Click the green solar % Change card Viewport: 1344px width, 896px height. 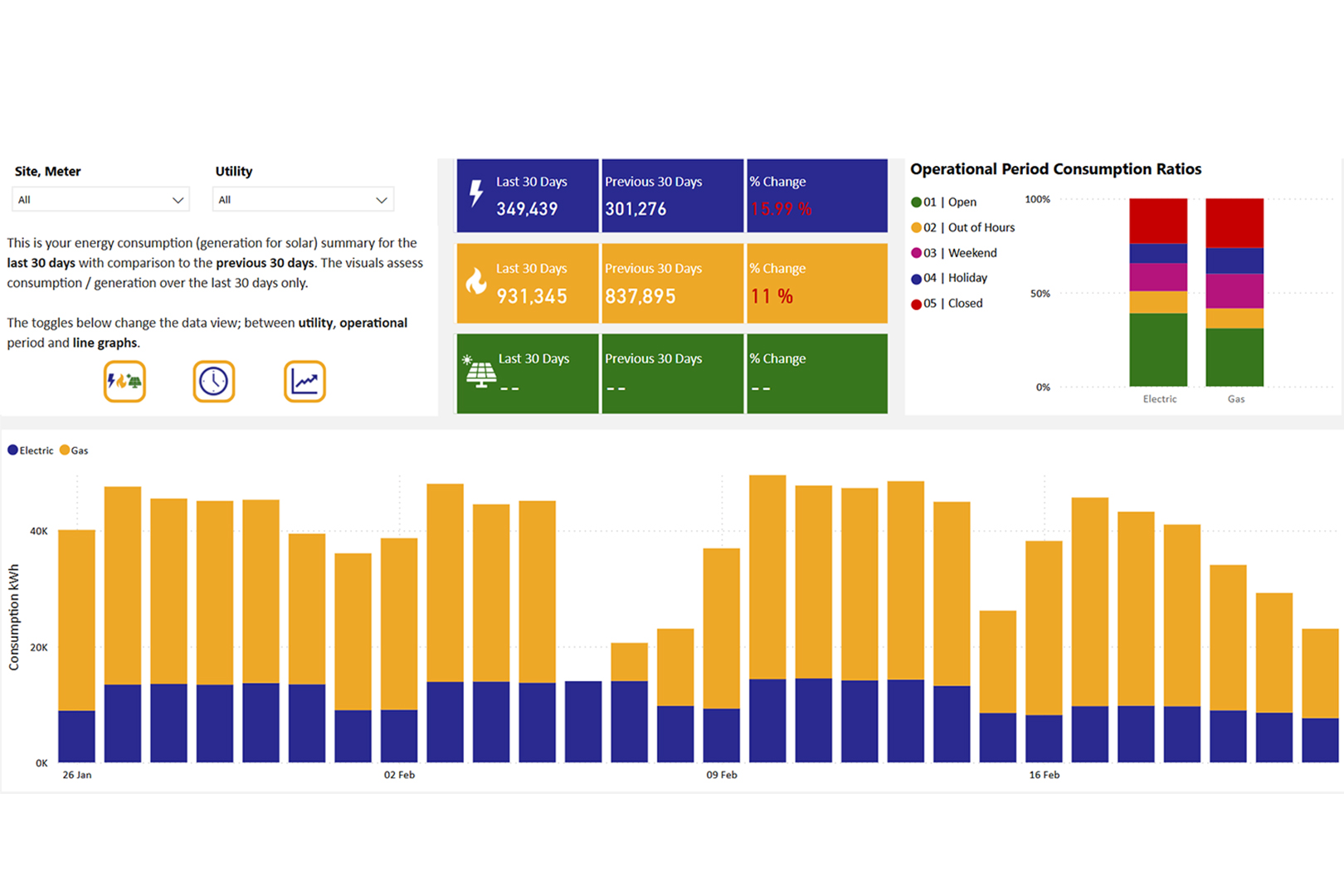coord(817,373)
